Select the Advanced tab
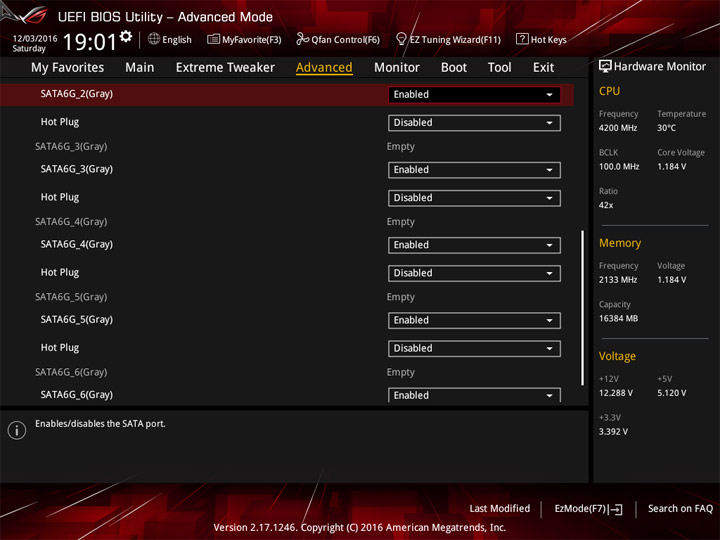Screen dimensions: 720x540 [324, 68]
